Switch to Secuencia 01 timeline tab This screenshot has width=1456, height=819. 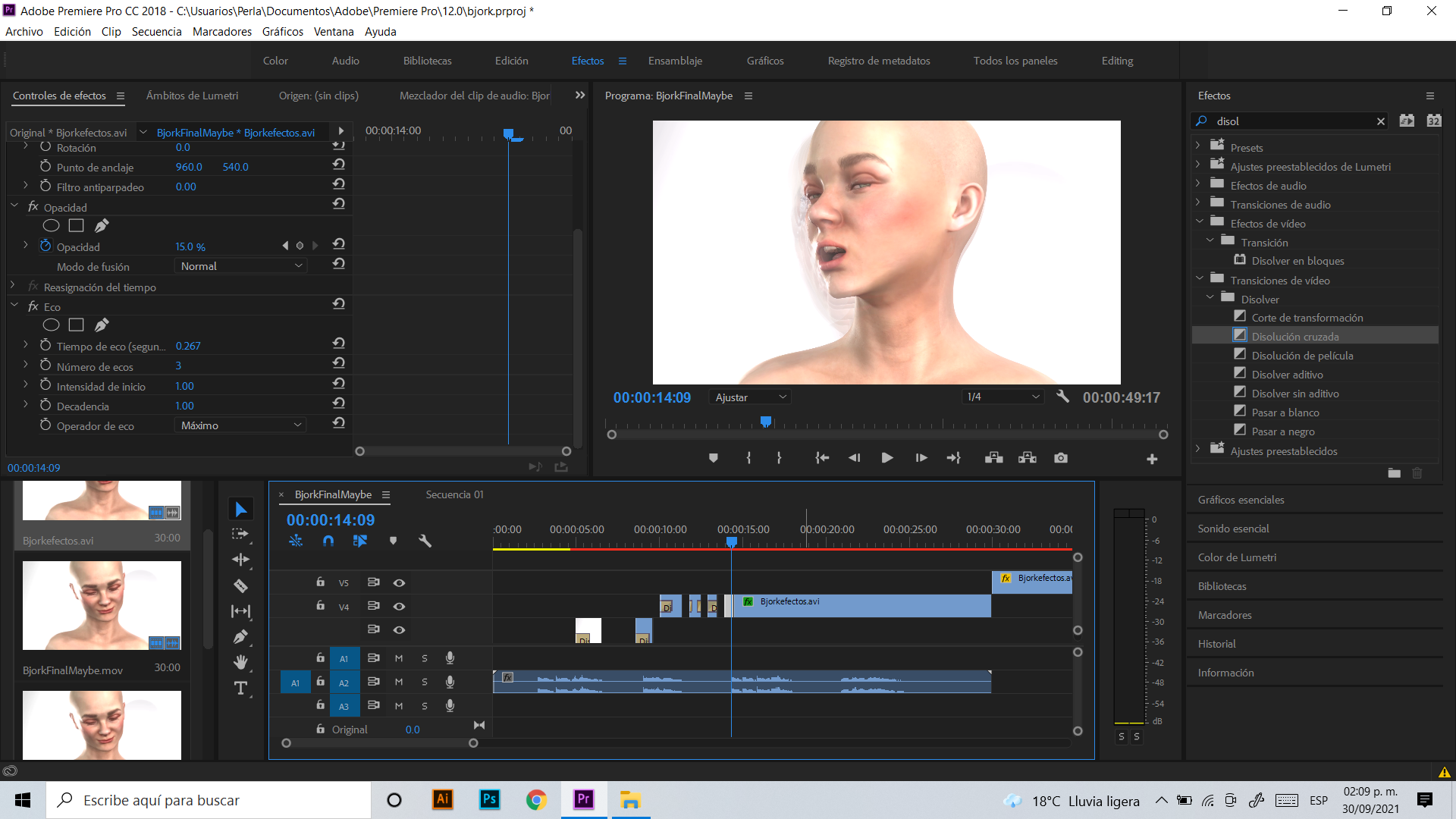pos(454,494)
